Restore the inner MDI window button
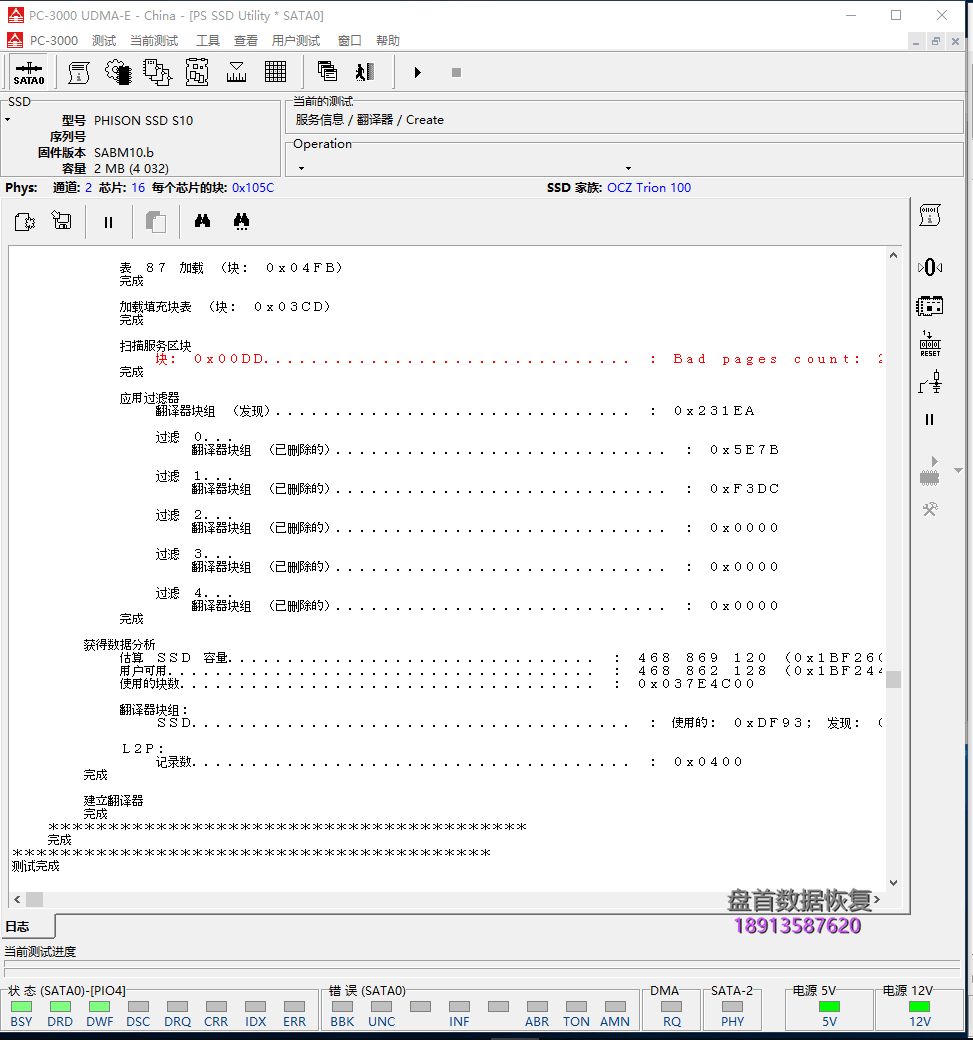 (x=936, y=41)
